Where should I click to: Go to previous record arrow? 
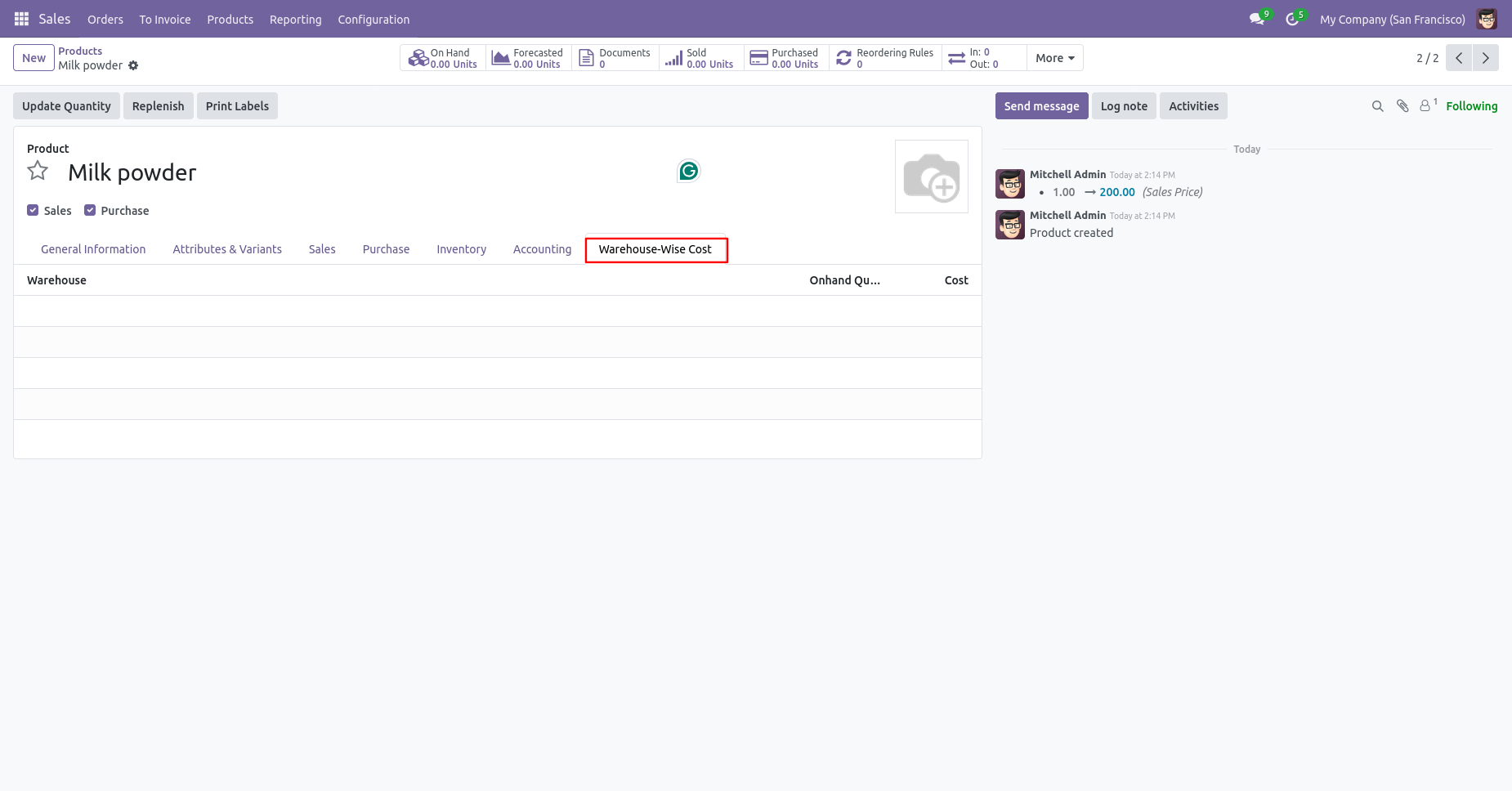click(x=1459, y=58)
